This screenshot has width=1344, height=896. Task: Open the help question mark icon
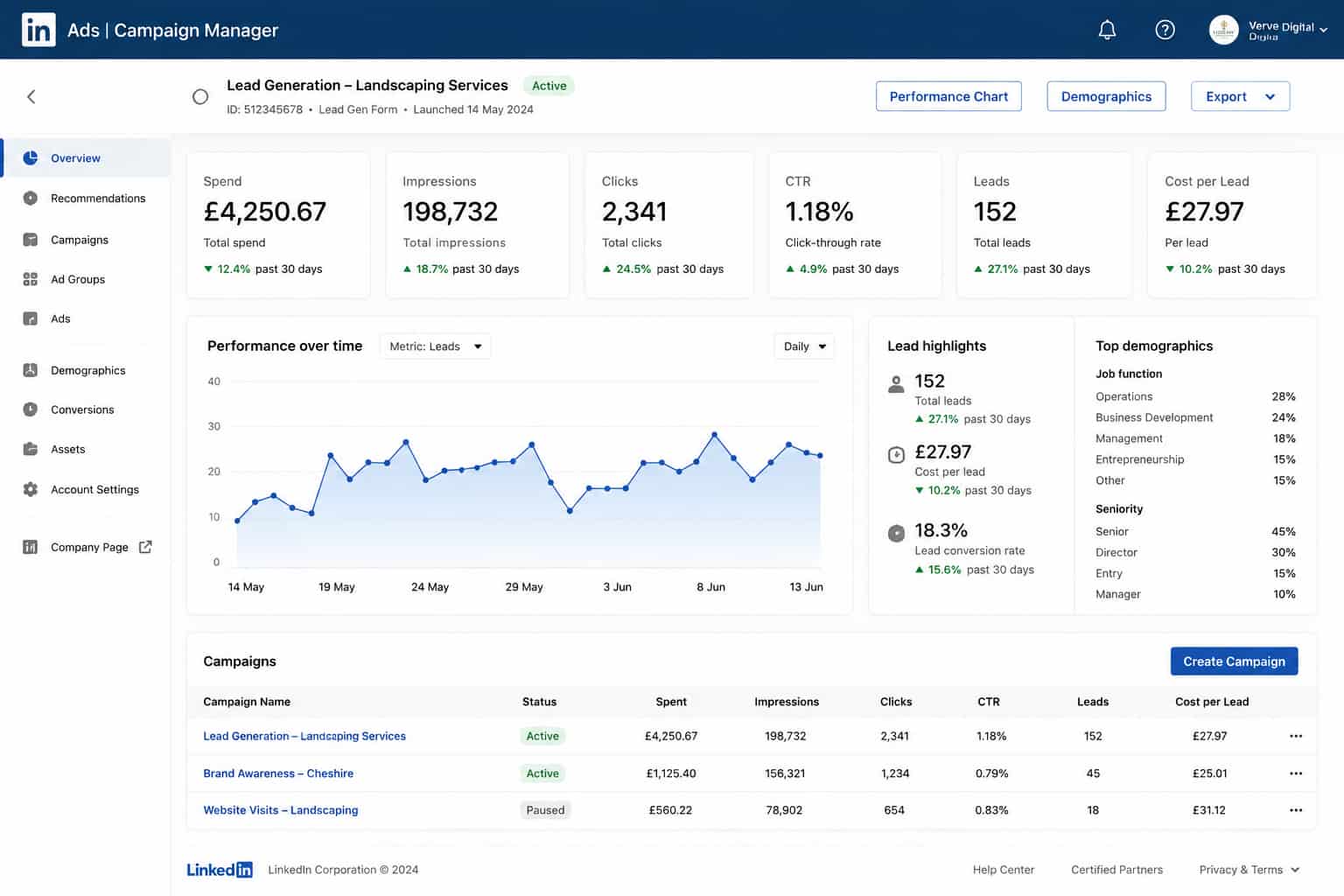tap(1165, 30)
